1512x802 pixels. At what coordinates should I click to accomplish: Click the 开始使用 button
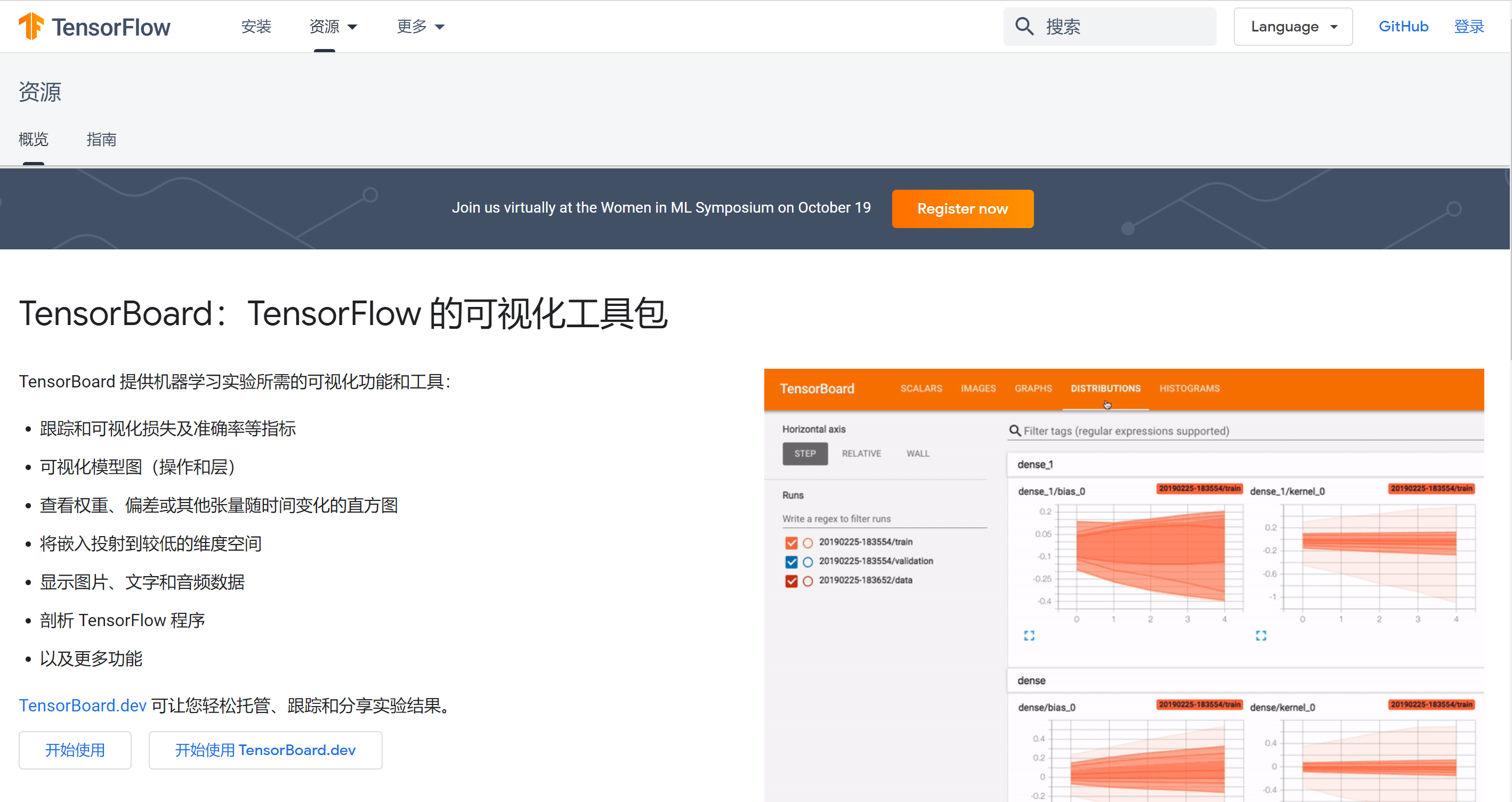(75, 750)
